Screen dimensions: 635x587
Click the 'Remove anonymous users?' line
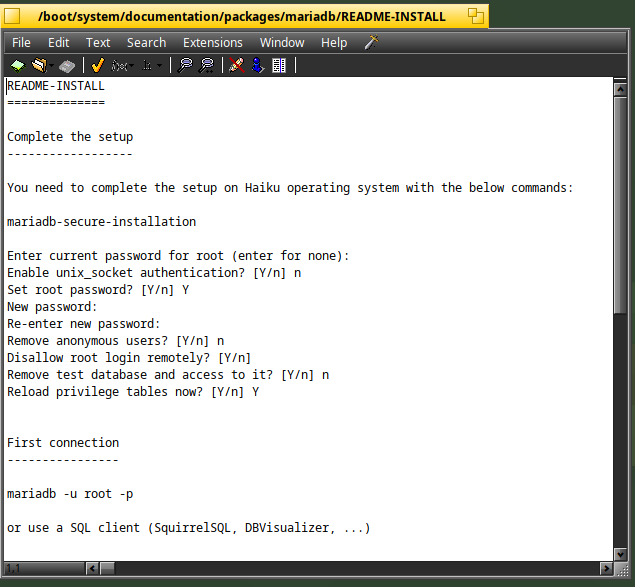coord(115,341)
